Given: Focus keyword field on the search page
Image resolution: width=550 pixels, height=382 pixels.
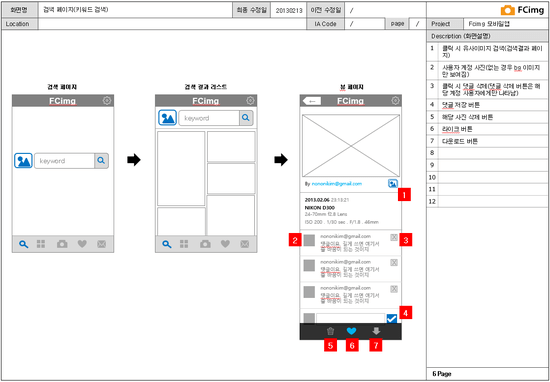Looking at the screenshot, I should (65, 161).
